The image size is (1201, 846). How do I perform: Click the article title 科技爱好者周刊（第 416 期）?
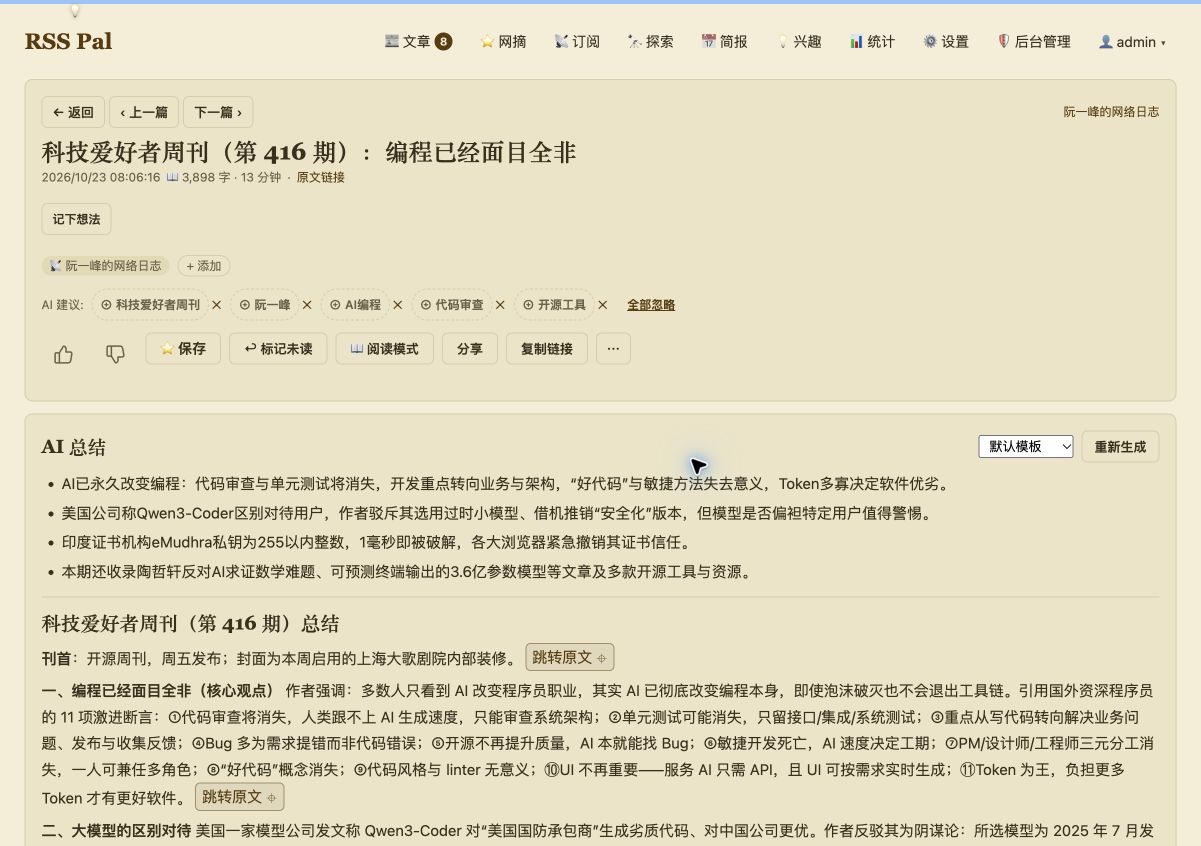tap(309, 152)
